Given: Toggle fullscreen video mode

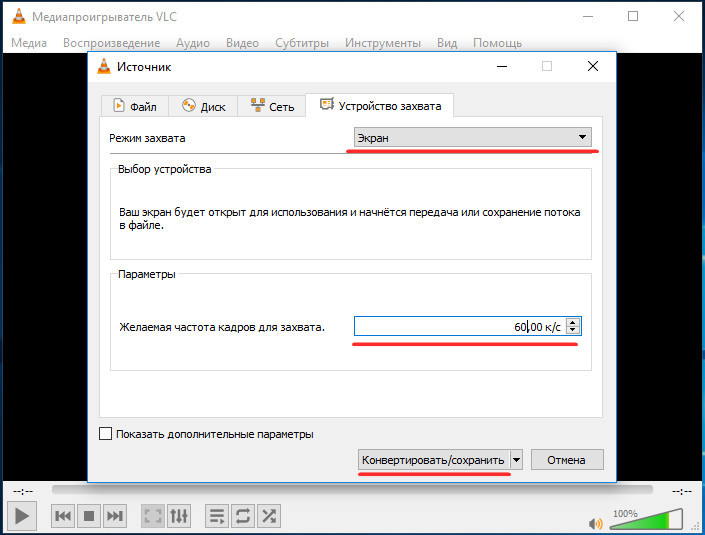Looking at the screenshot, I should pyautogui.click(x=153, y=516).
